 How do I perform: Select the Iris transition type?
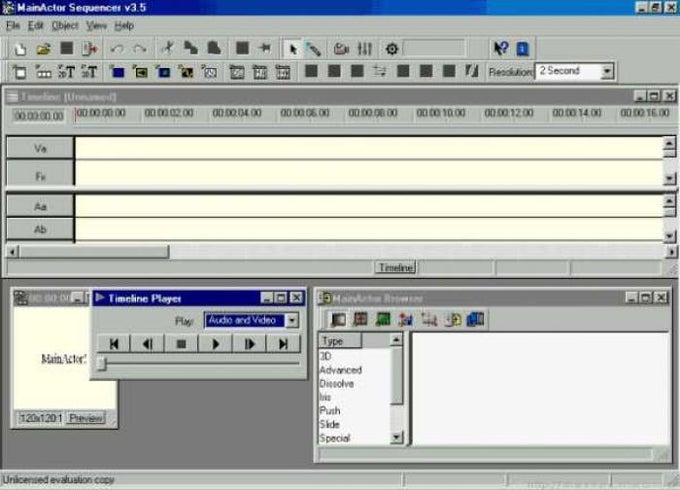point(325,397)
